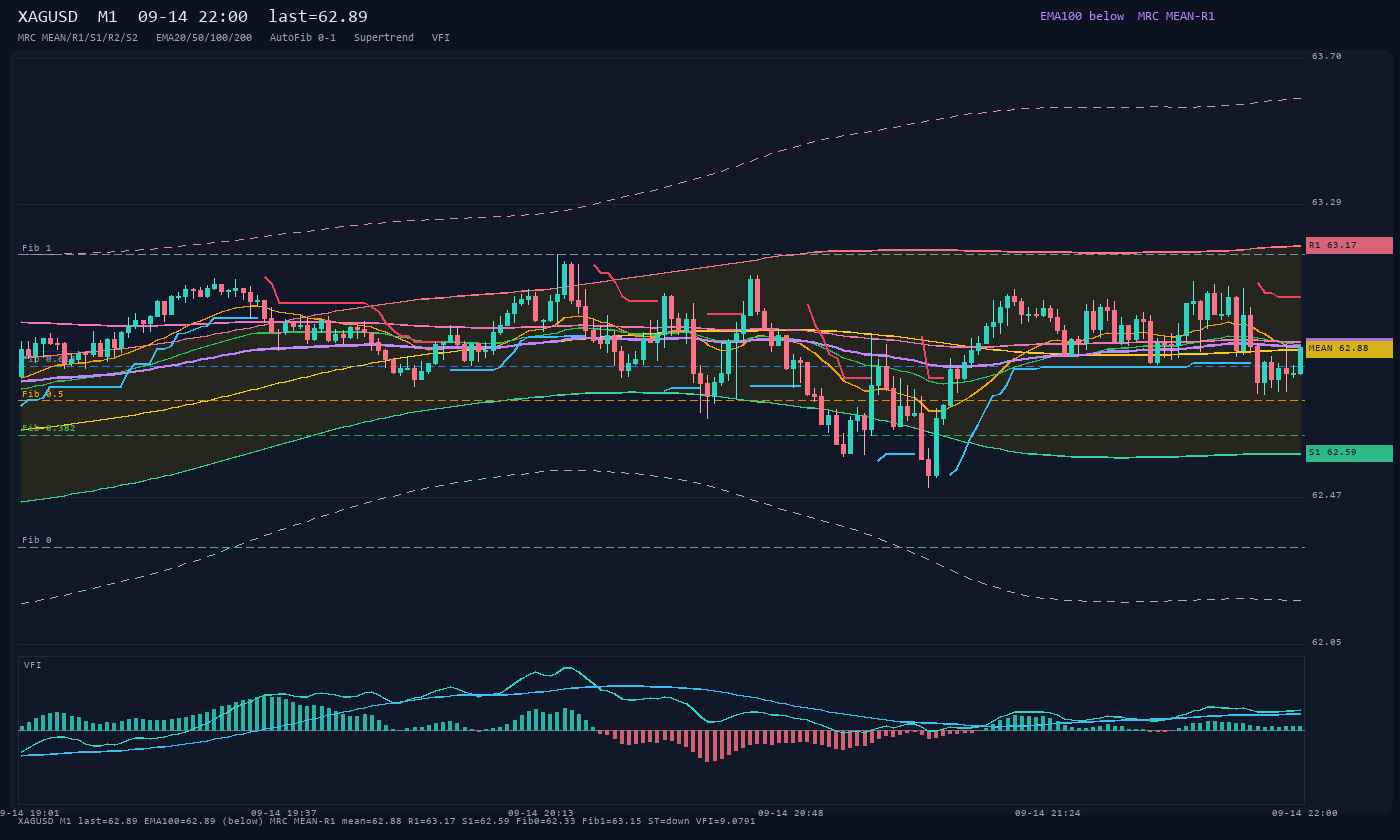The image size is (1400, 840).
Task: Click the 09-14 20:48 time axis label
Action: click(791, 813)
